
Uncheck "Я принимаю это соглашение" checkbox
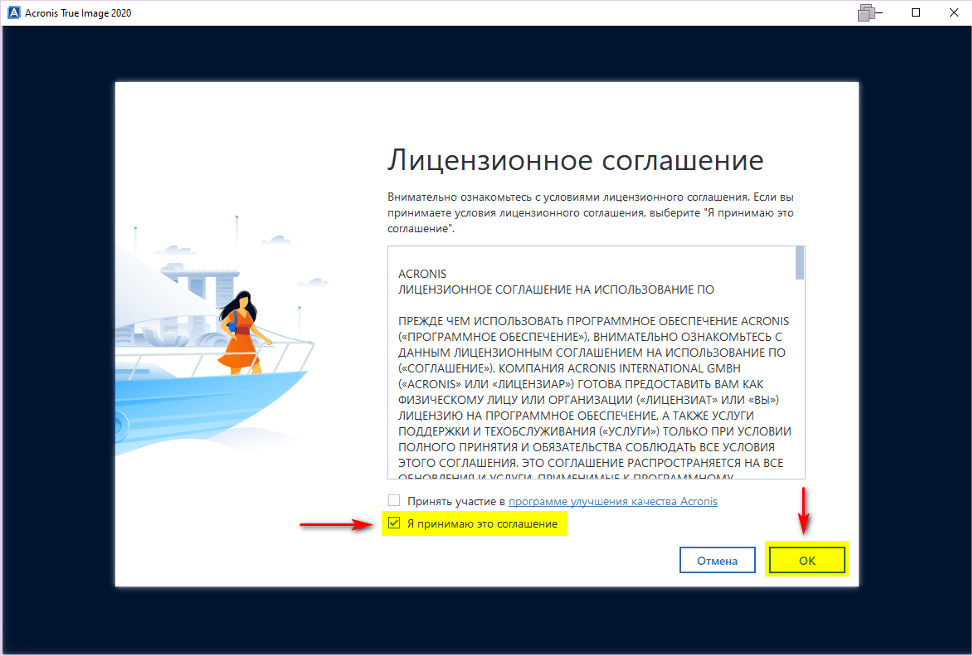(394, 523)
